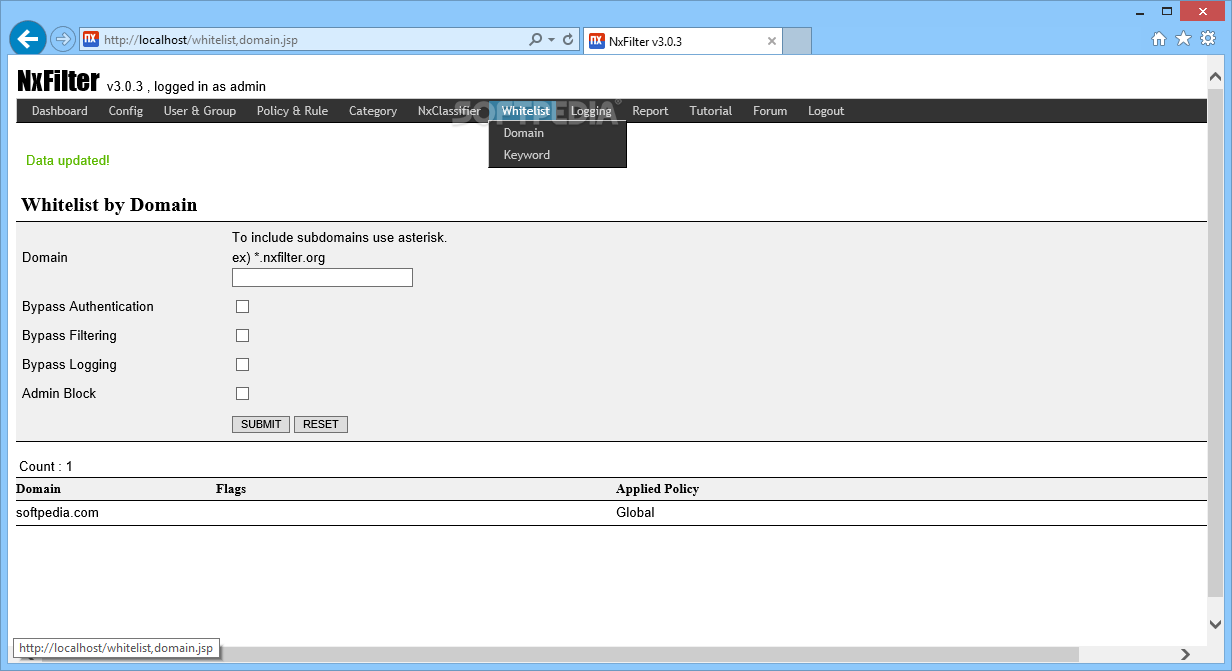Viewport: 1232px width, 671px height.
Task: Click the NX site icon in address bar
Action: (x=91, y=40)
